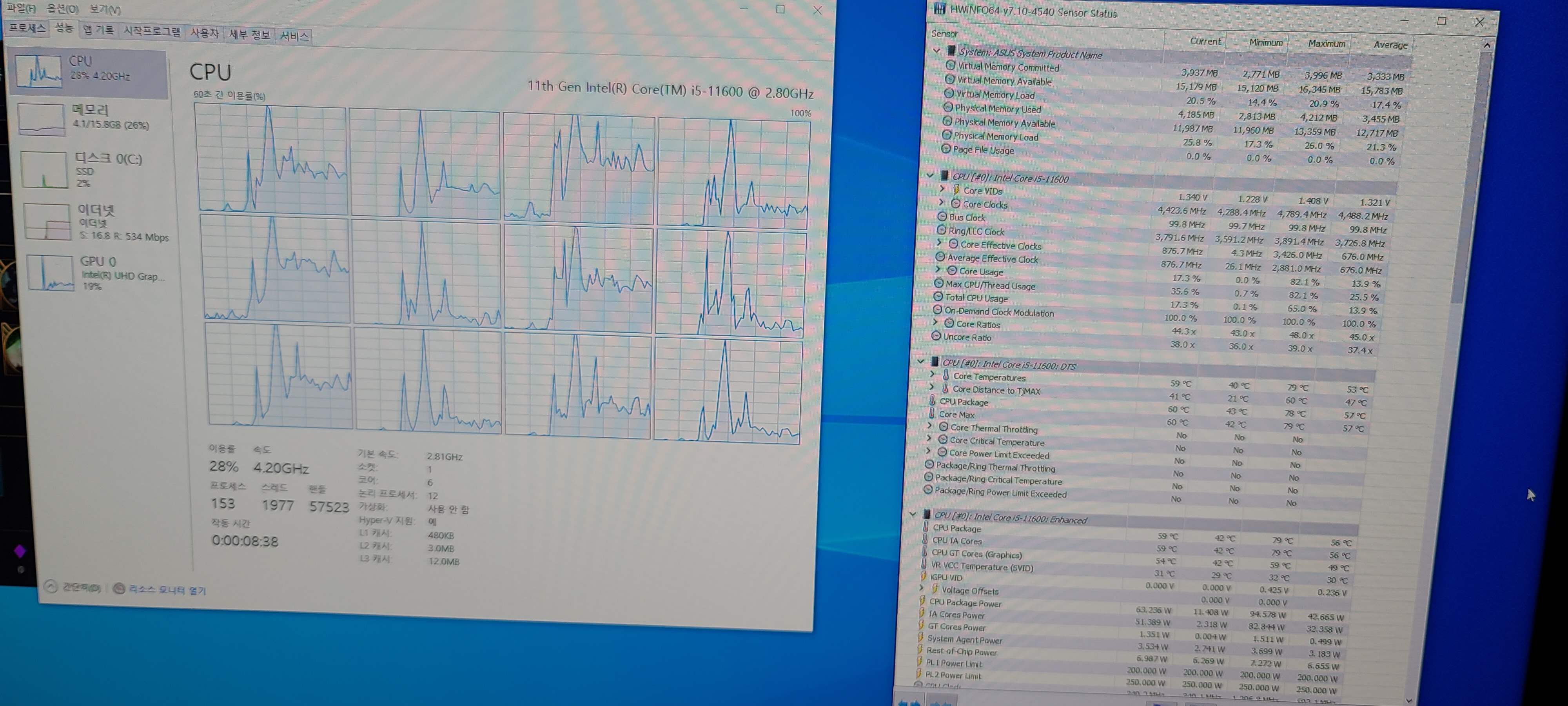Open Resource Monitor (리소스 모니터 열기) link

coord(167,590)
